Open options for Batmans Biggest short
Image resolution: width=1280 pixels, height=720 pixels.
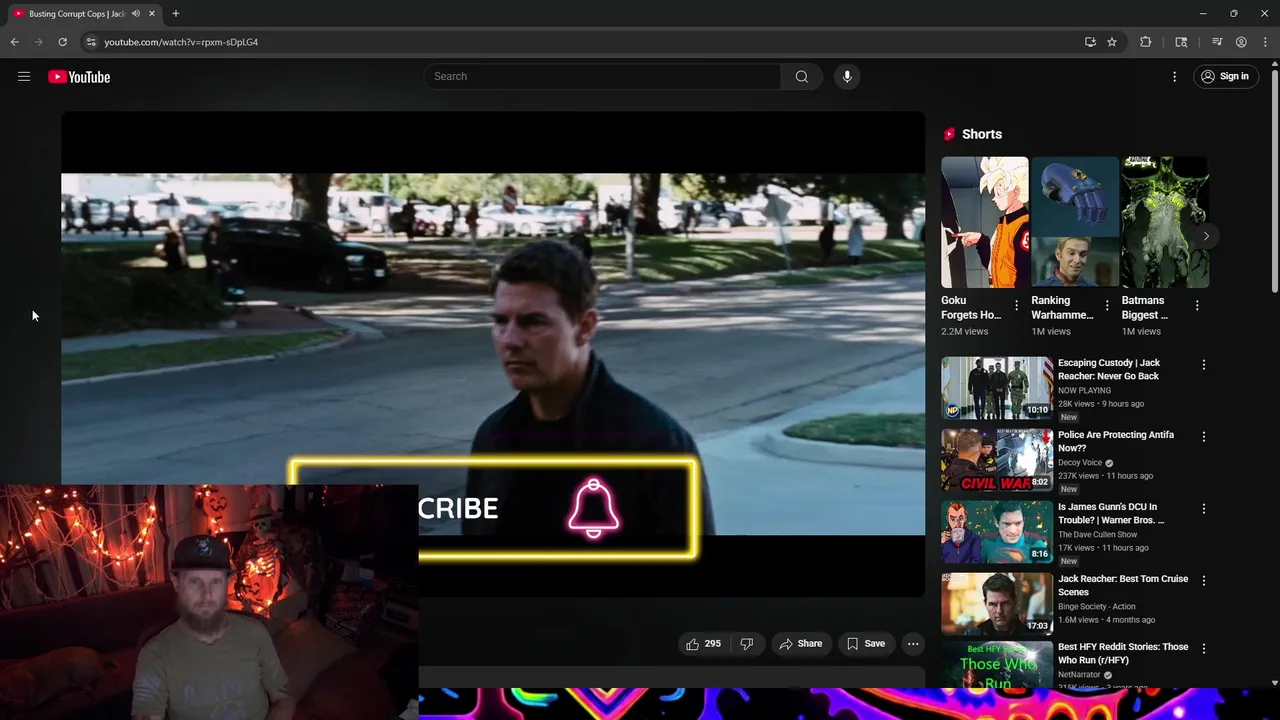pyautogui.click(x=1197, y=305)
